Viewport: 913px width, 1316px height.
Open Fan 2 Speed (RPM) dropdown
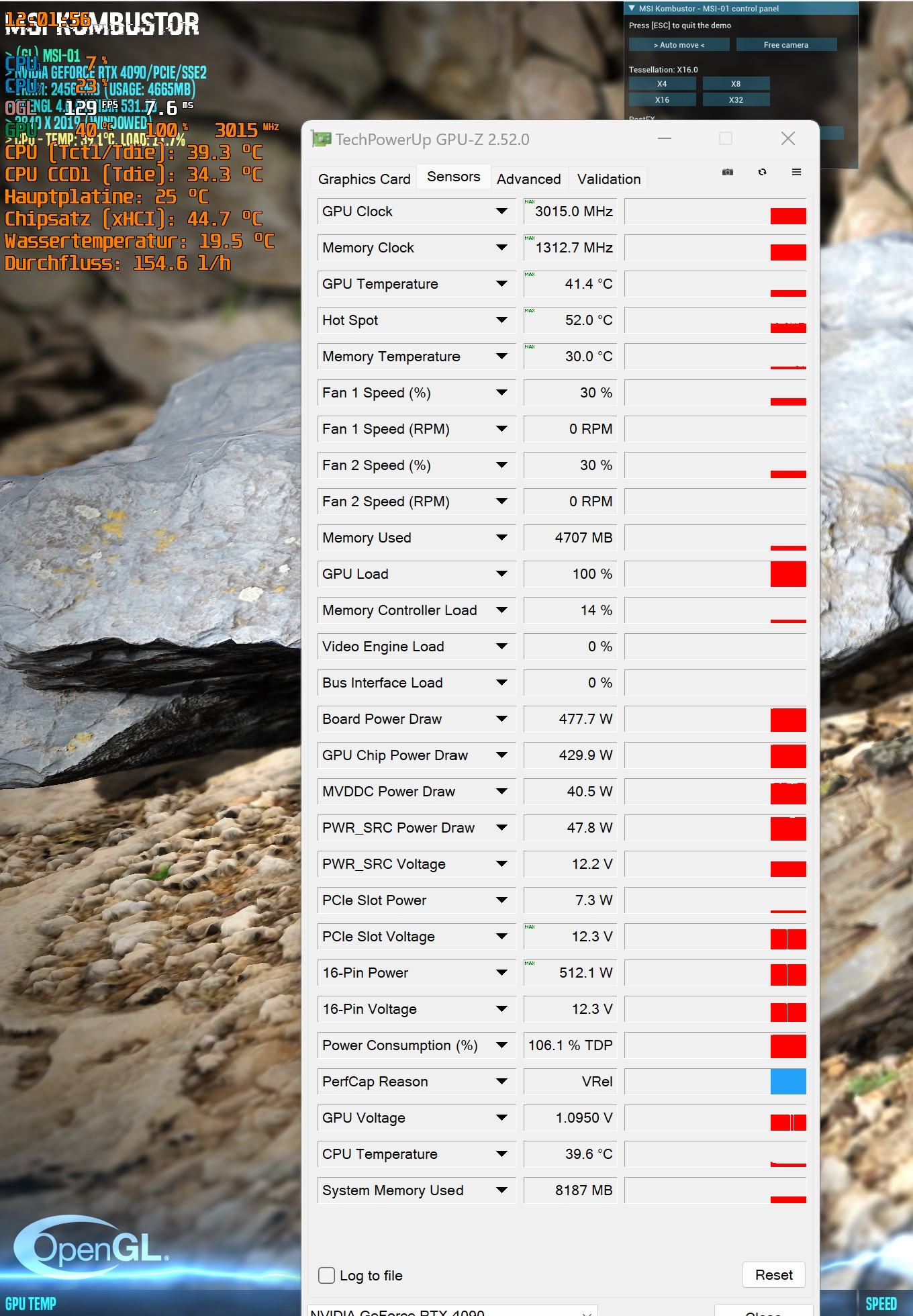pos(501,502)
